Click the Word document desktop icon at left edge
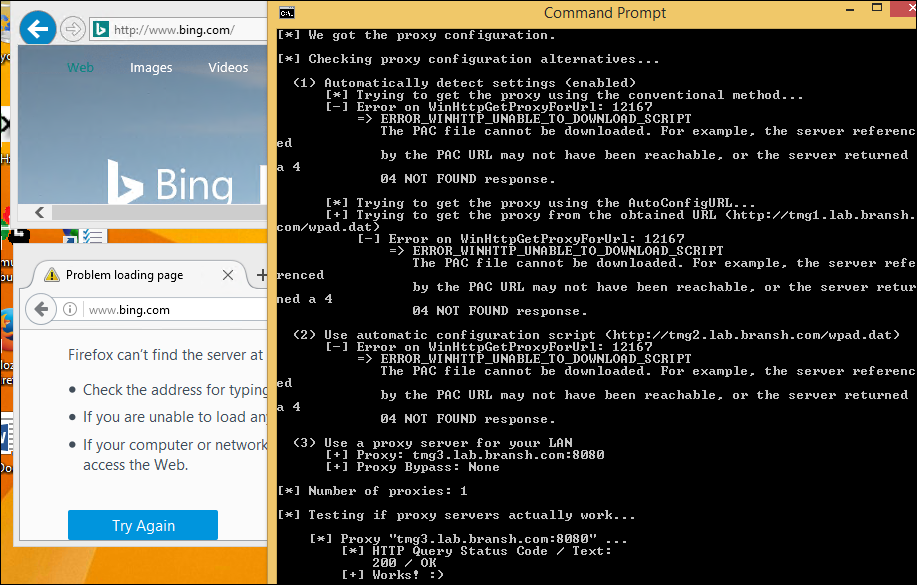The image size is (917, 585). (6, 438)
